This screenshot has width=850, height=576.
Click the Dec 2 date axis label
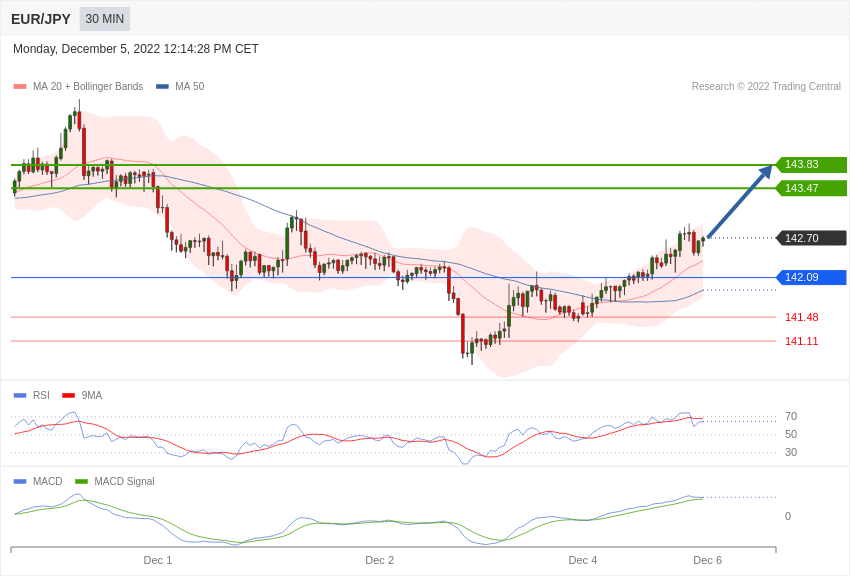(379, 560)
